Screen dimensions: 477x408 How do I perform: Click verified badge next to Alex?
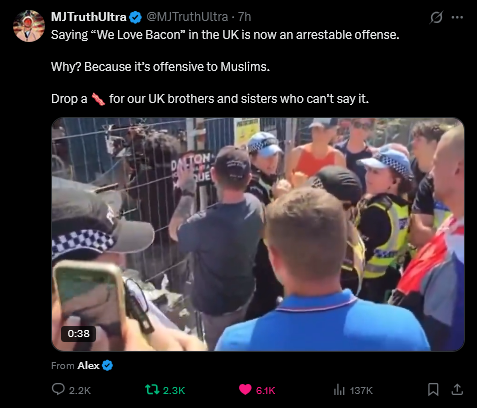pyautogui.click(x=107, y=366)
